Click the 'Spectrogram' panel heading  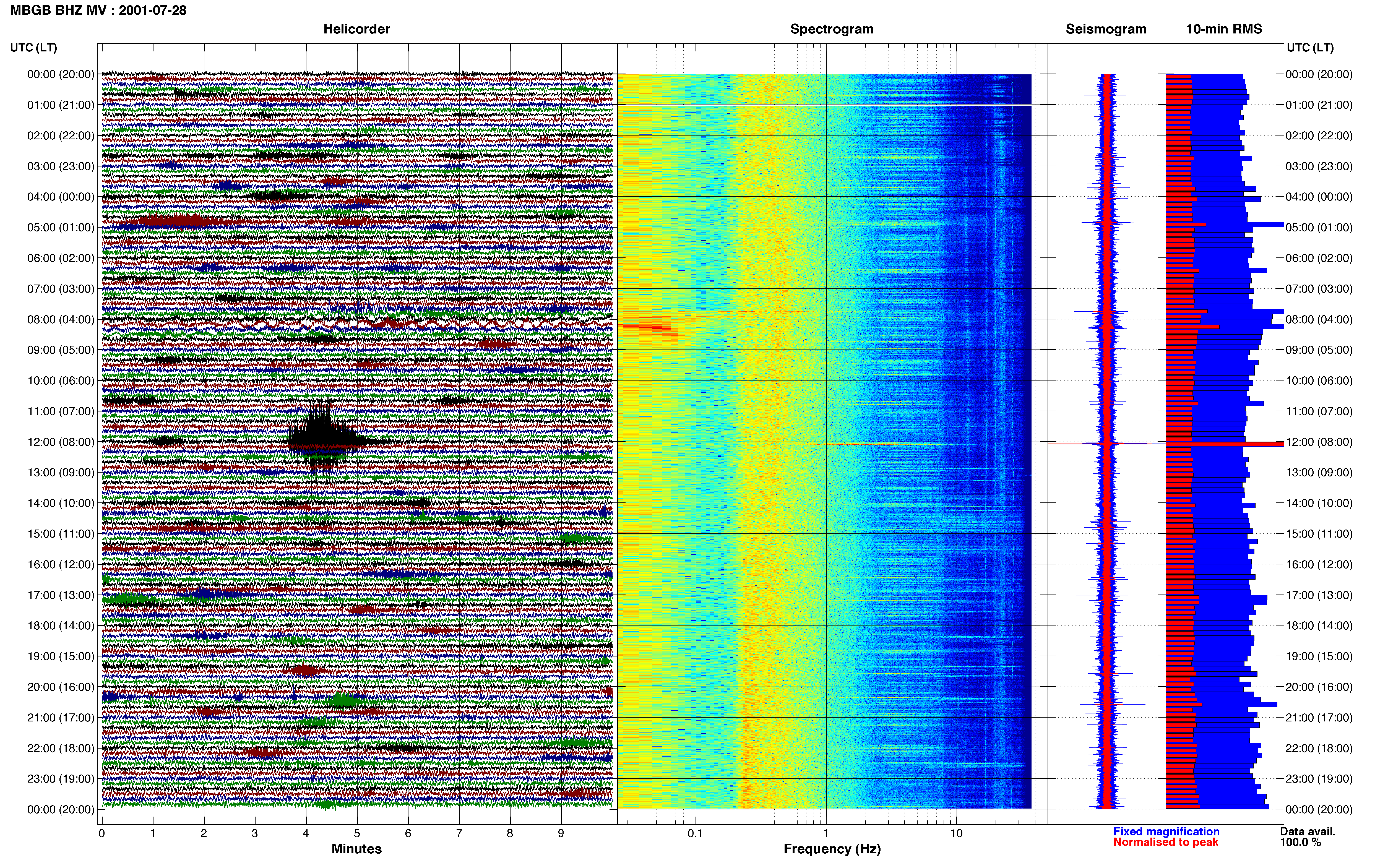click(x=832, y=29)
